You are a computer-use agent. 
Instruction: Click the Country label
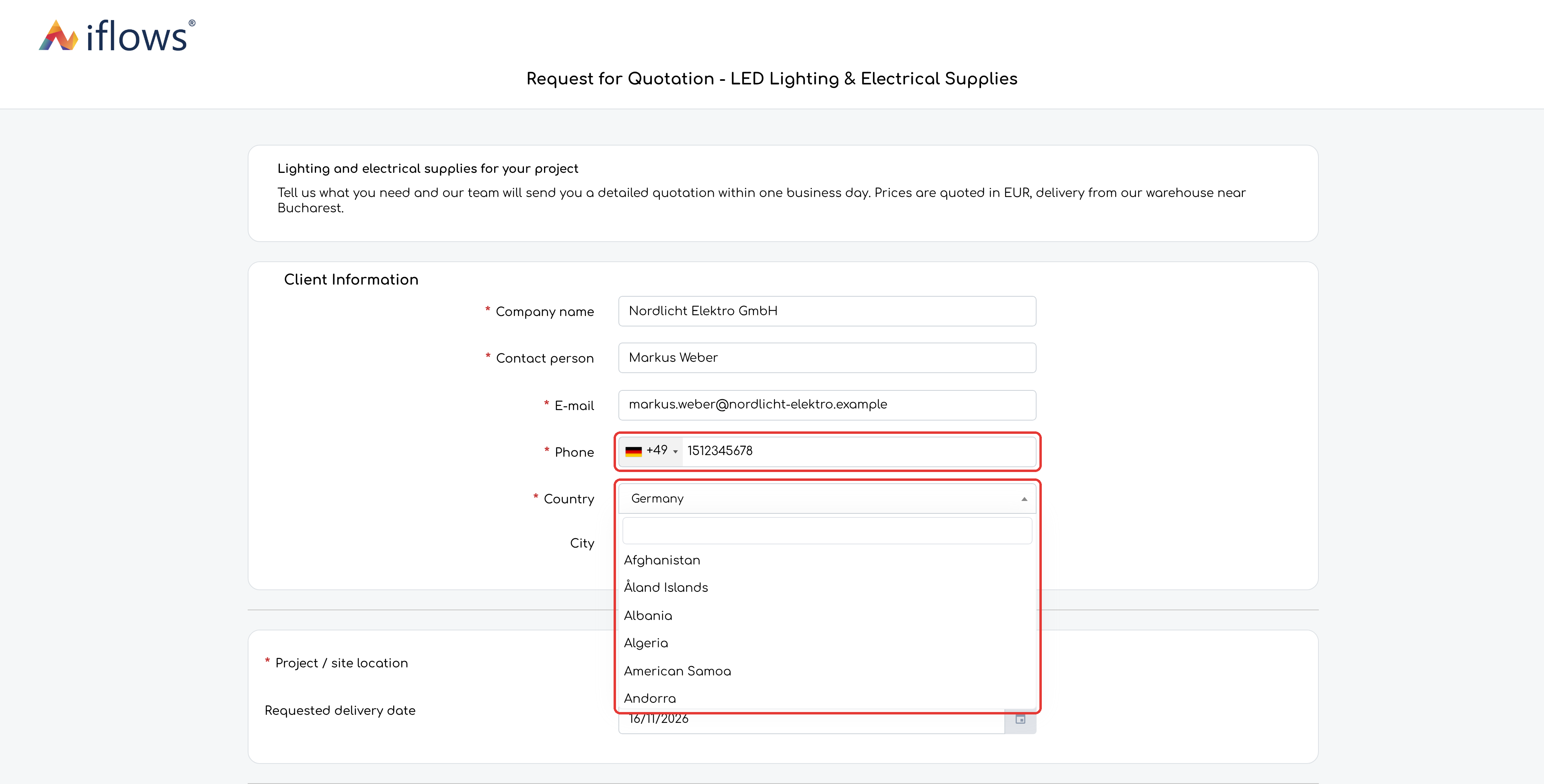coord(569,499)
